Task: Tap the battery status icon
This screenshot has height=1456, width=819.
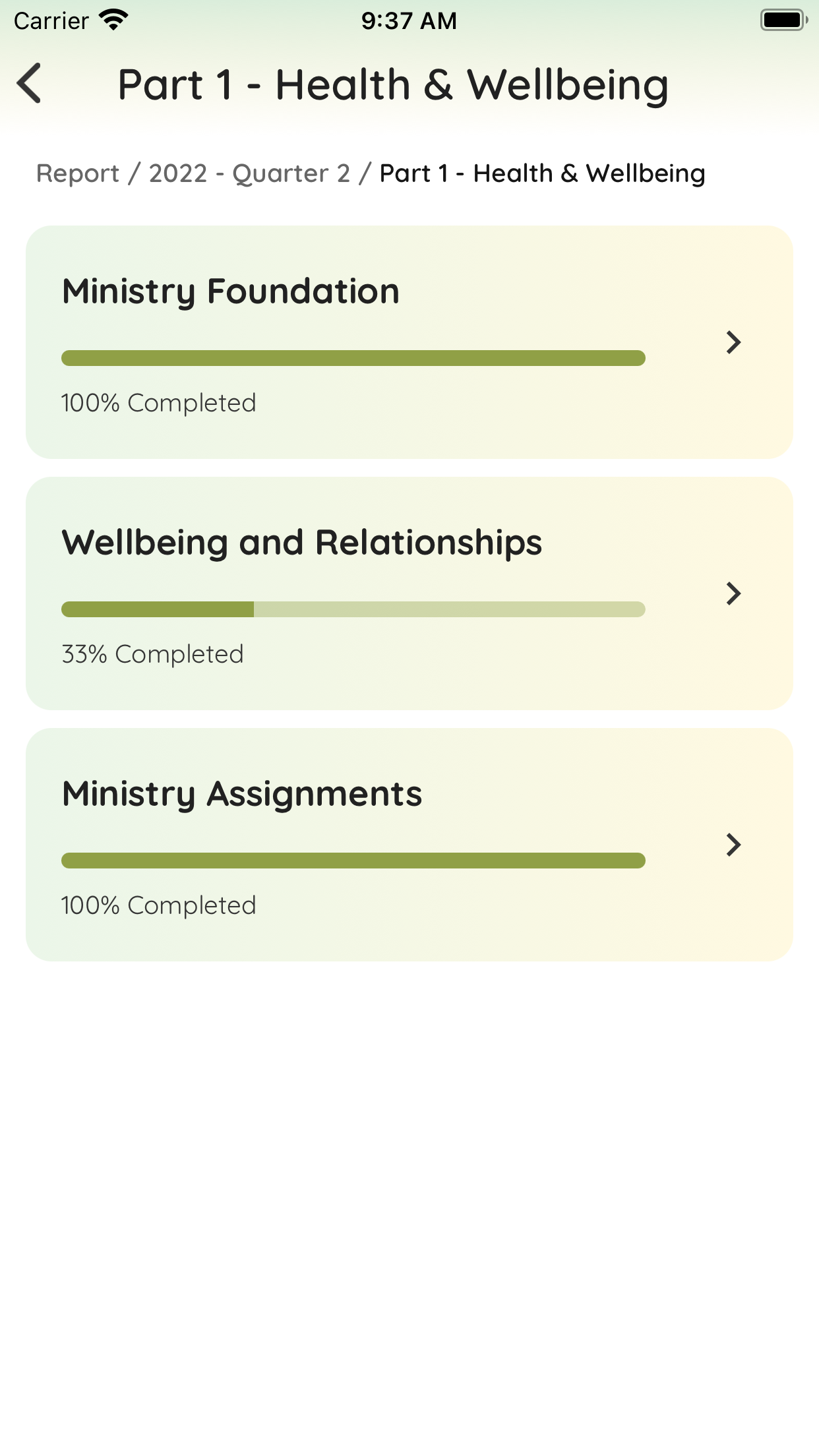Action: (x=784, y=20)
